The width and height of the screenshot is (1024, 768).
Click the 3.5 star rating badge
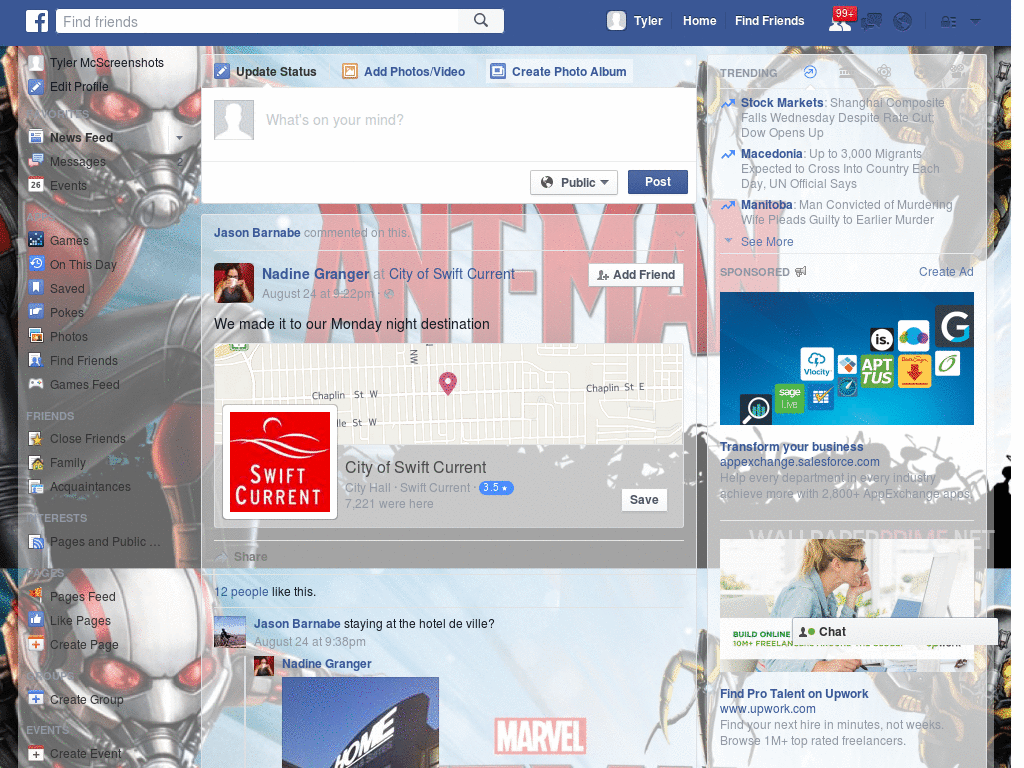pos(496,488)
